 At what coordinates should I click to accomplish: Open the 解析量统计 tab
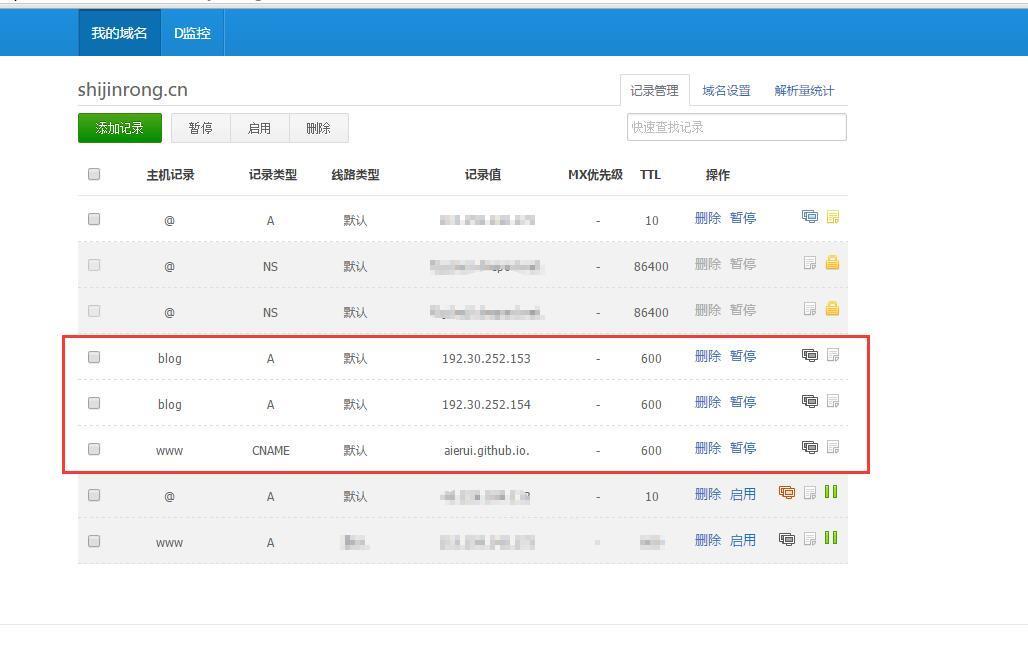(804, 91)
